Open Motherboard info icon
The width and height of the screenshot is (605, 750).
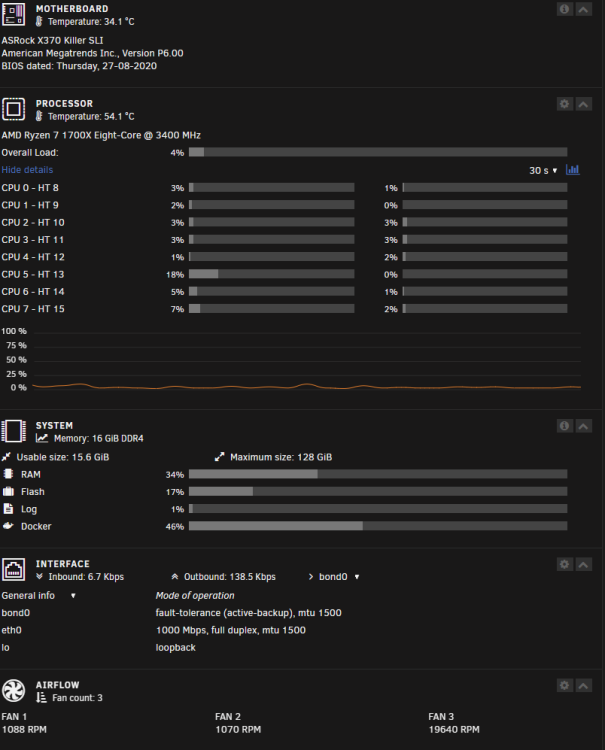point(564,9)
